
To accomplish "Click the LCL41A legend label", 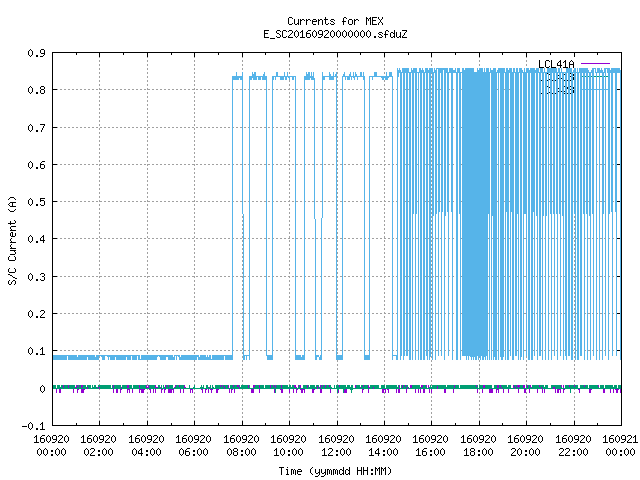I will (x=556, y=64).
